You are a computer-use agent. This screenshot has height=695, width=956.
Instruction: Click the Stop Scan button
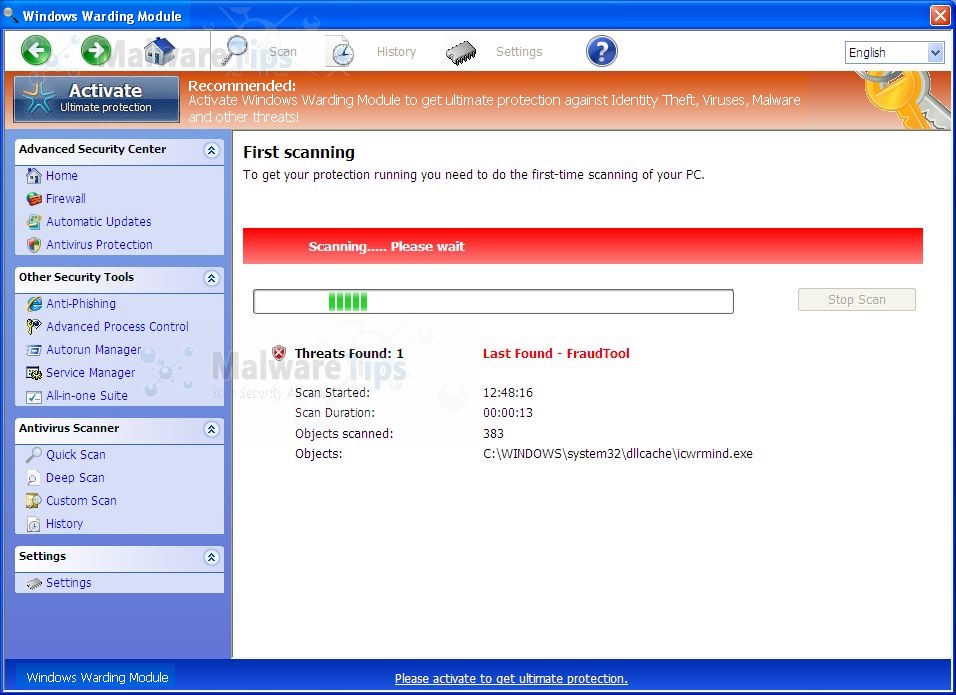pyautogui.click(x=857, y=300)
